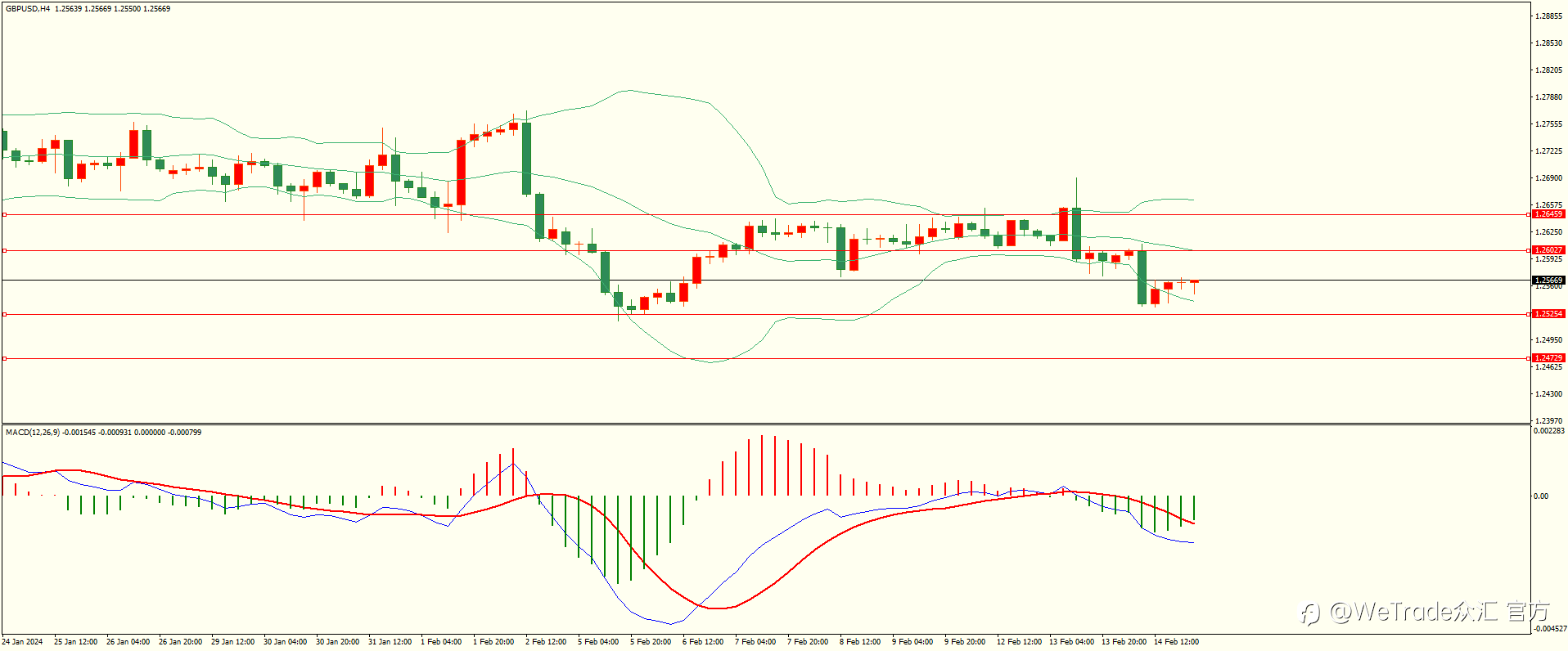This screenshot has width=1568, height=651.
Task: Select the MACD(12,26,9) indicator label
Action: 33,432
